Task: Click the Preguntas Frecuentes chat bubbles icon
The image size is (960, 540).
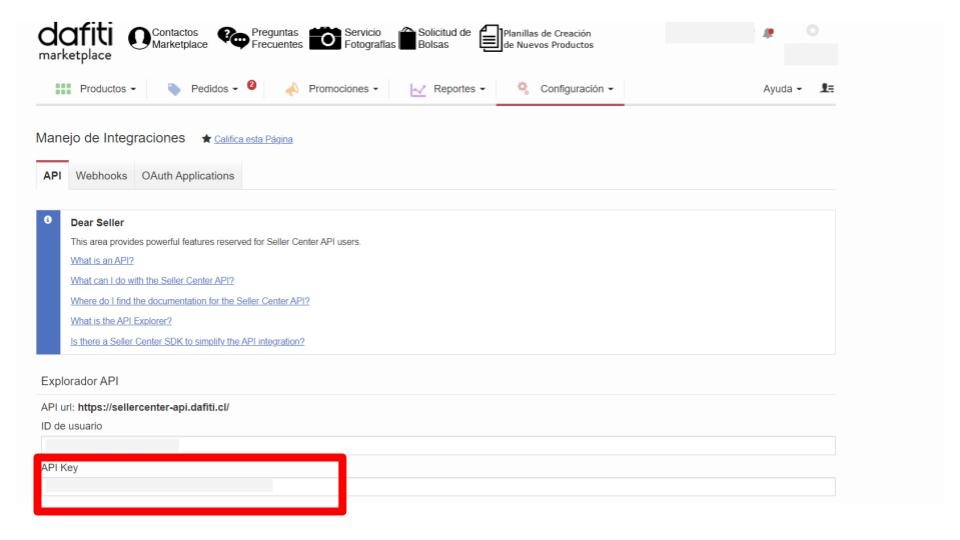Action: point(233,38)
